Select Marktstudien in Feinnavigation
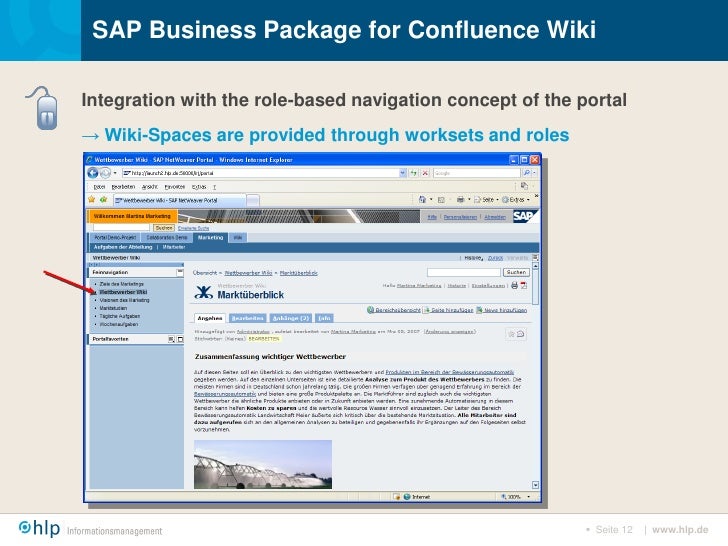 pos(113,308)
